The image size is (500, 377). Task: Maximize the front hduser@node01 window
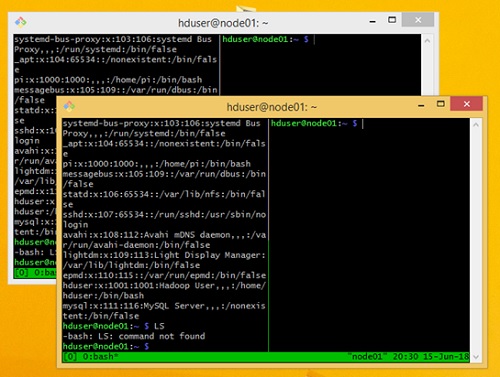[441, 104]
